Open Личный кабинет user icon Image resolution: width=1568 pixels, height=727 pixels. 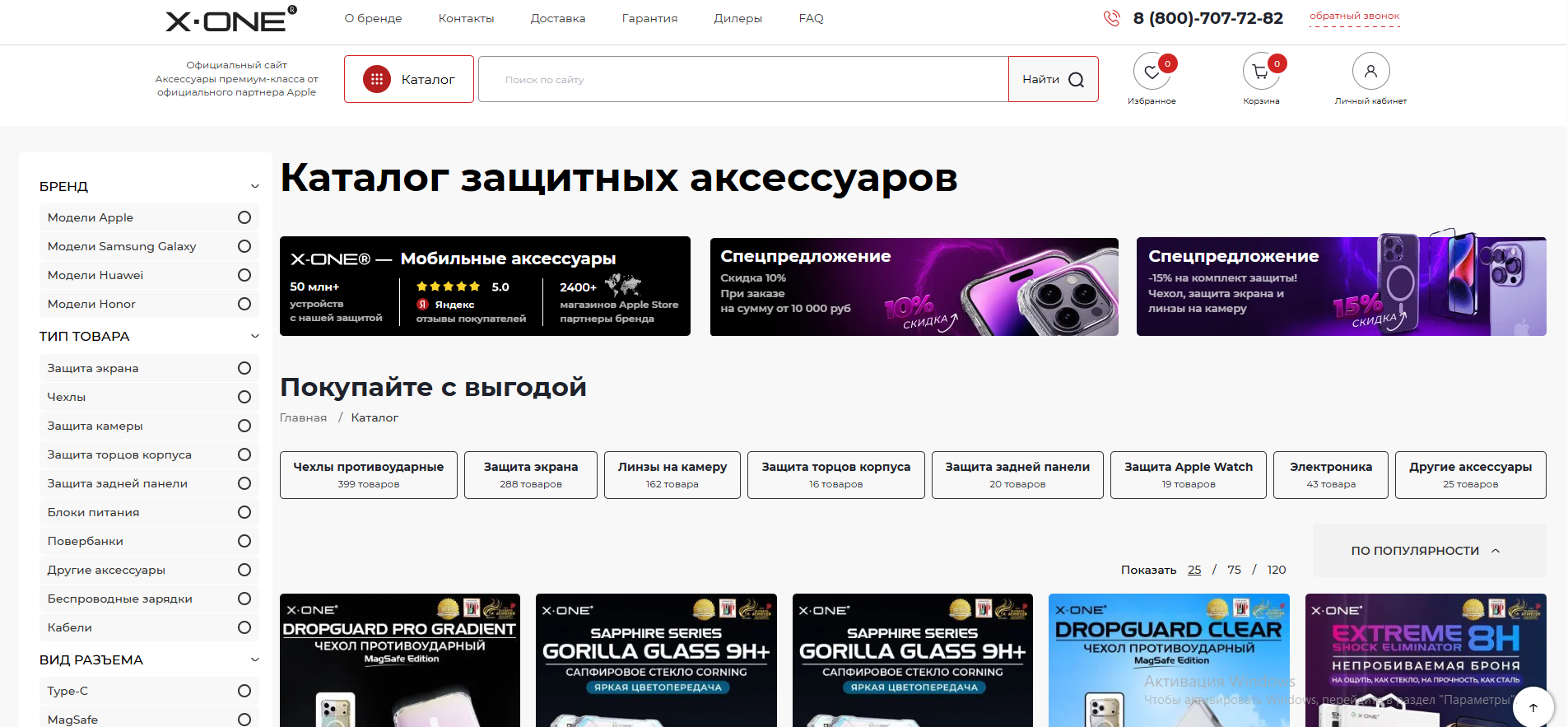(x=1370, y=72)
